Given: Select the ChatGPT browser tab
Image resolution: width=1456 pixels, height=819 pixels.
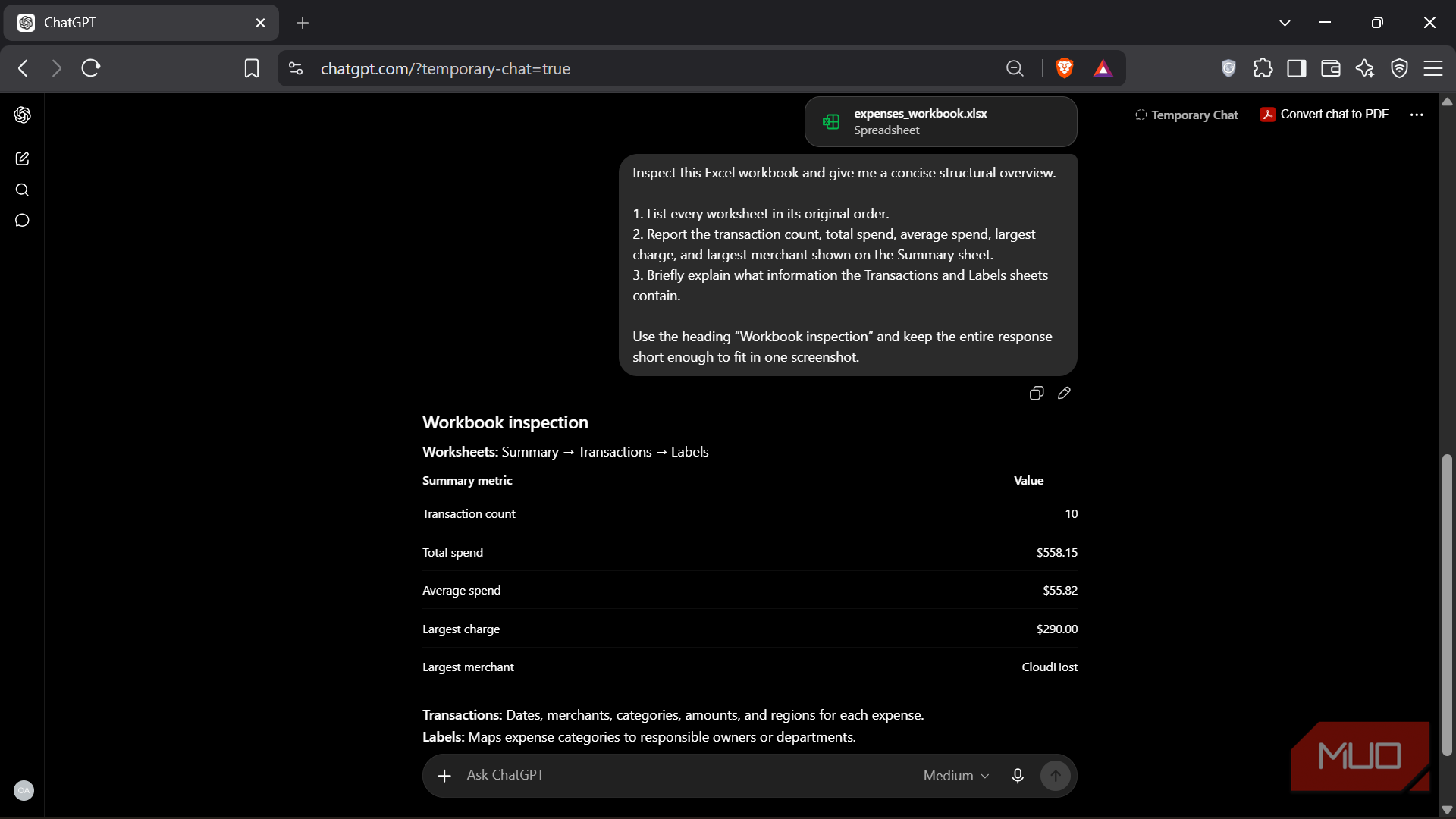Looking at the screenshot, I should [141, 23].
